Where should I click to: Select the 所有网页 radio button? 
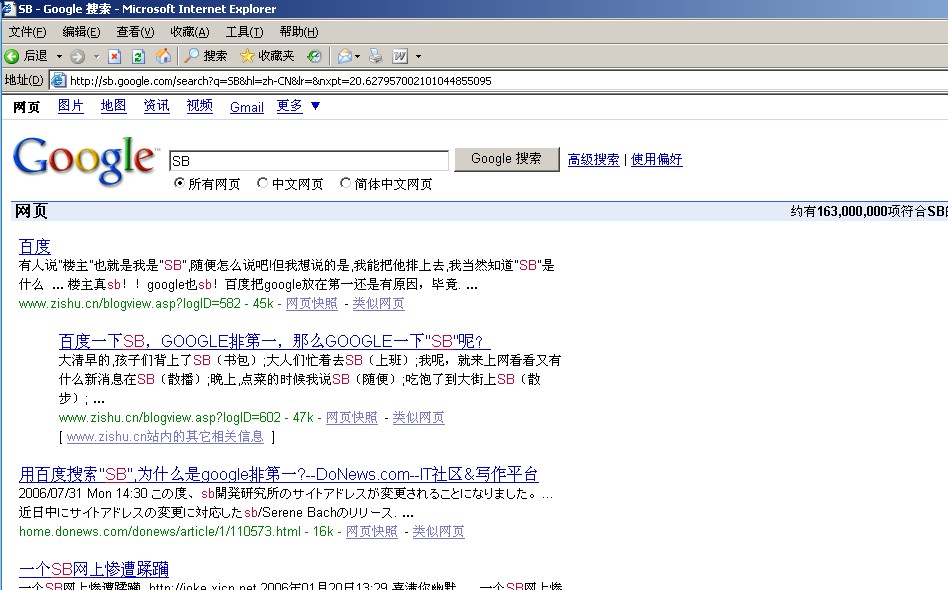[180, 184]
